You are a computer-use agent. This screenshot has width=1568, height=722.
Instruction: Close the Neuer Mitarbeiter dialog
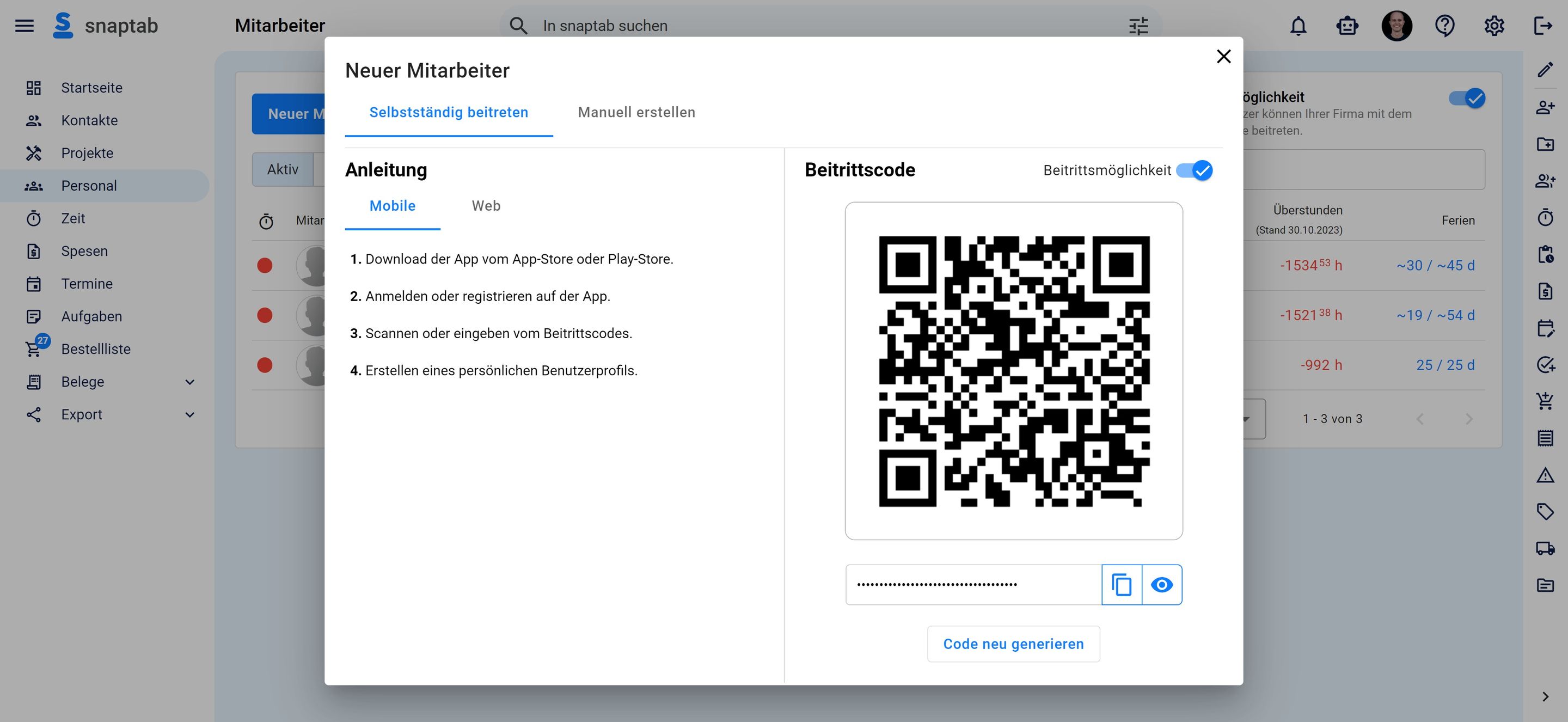tap(1223, 57)
